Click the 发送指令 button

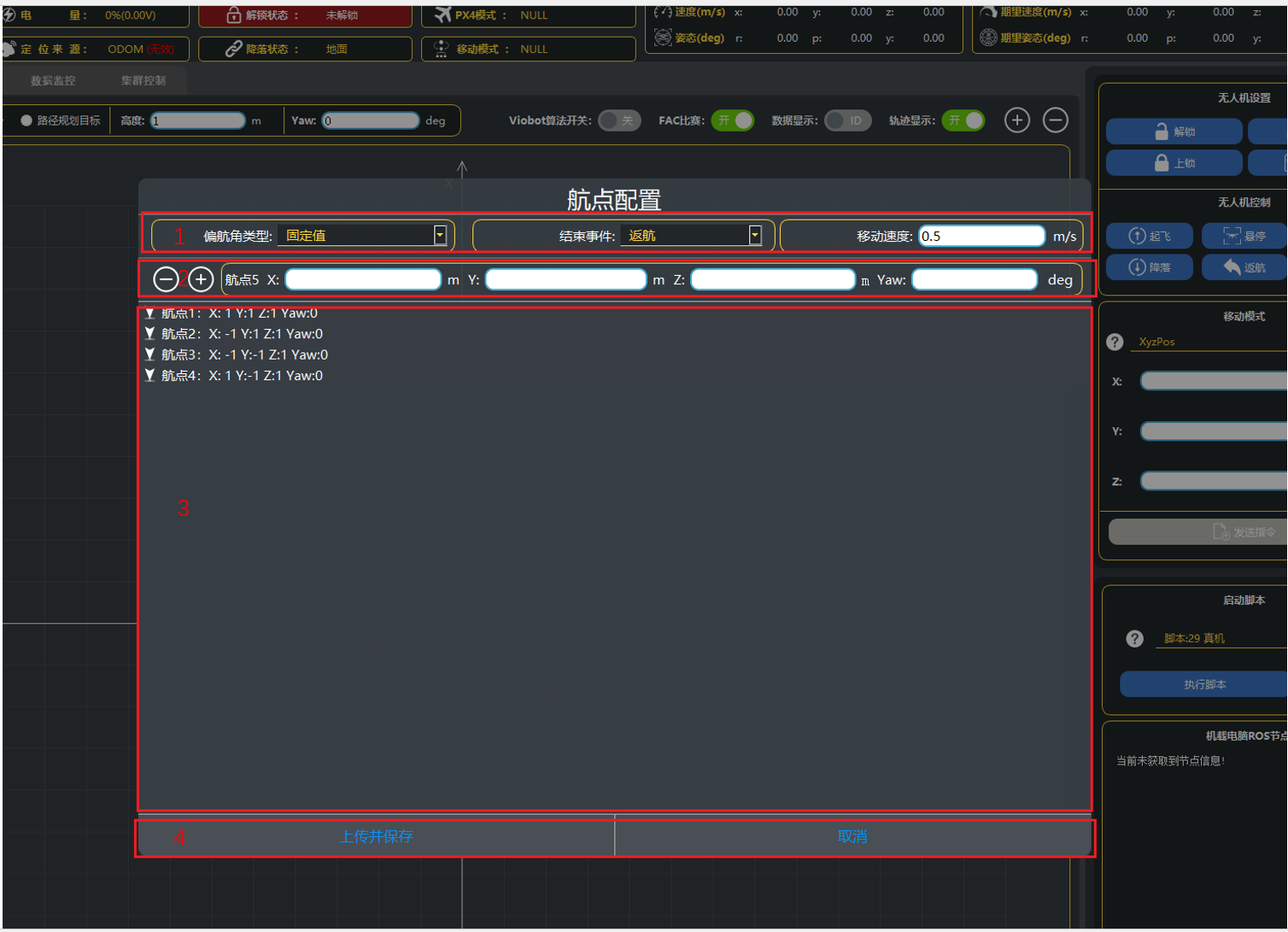(1198, 532)
